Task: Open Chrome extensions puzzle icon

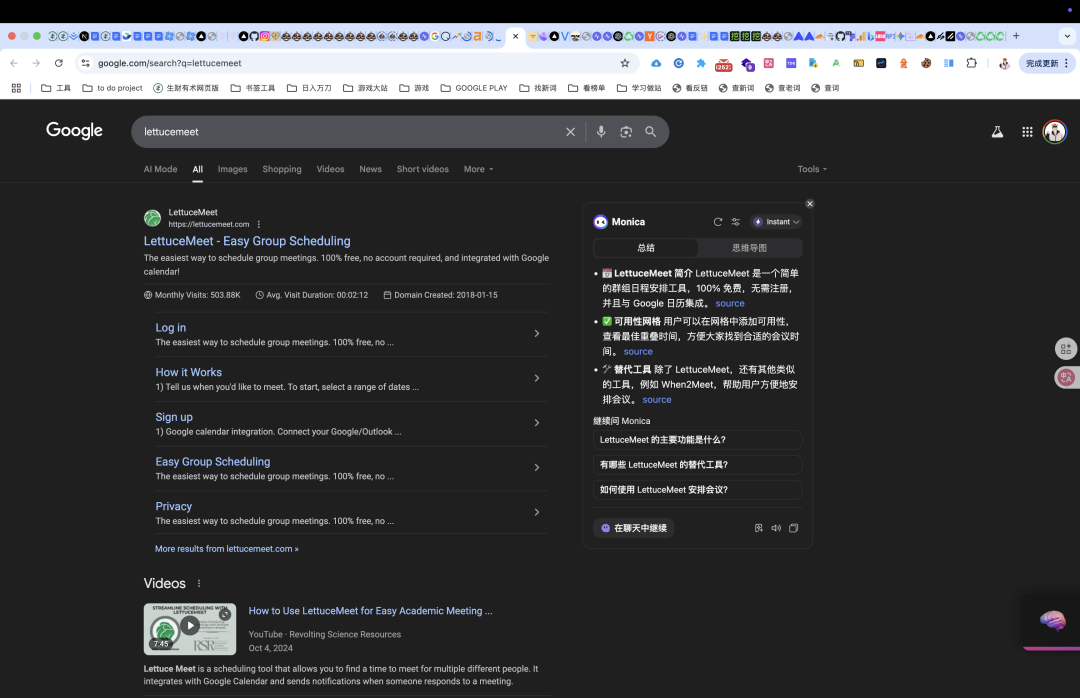Action: pos(971,63)
